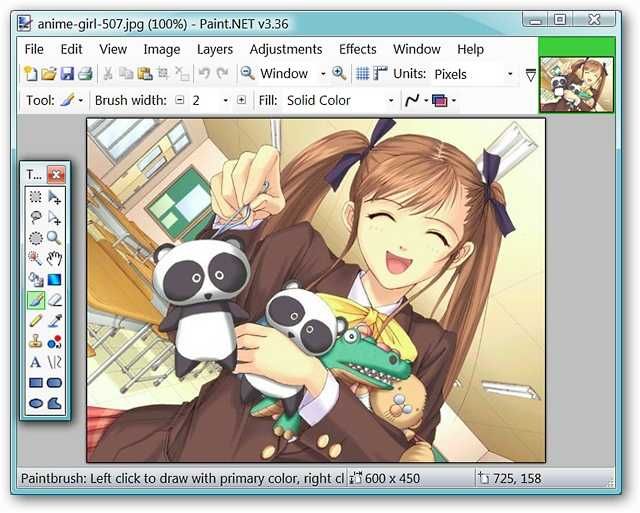The image size is (640, 513).
Task: Click the Deselect icon
Action: 182,74
